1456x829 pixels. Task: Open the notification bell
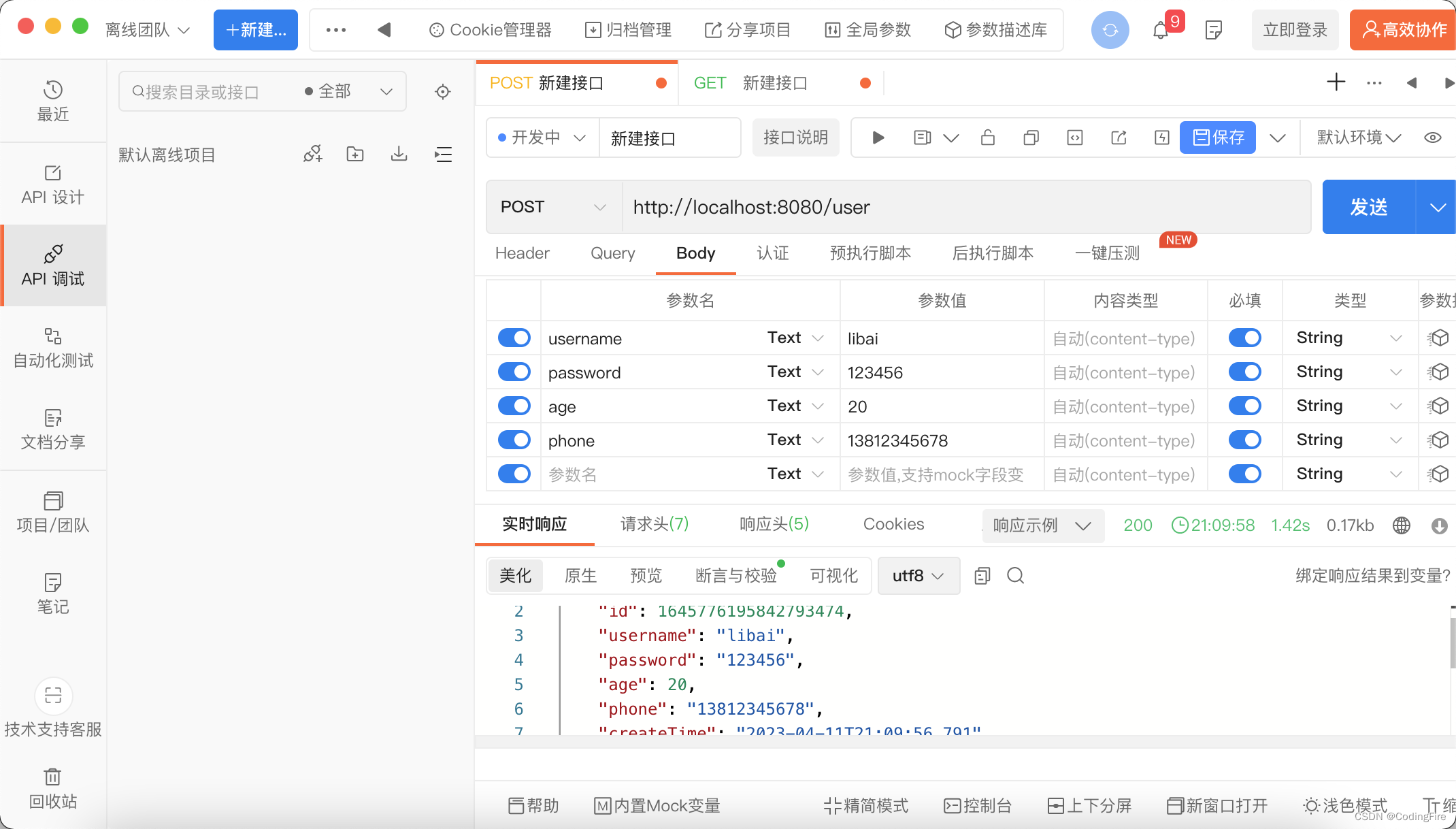[1161, 30]
